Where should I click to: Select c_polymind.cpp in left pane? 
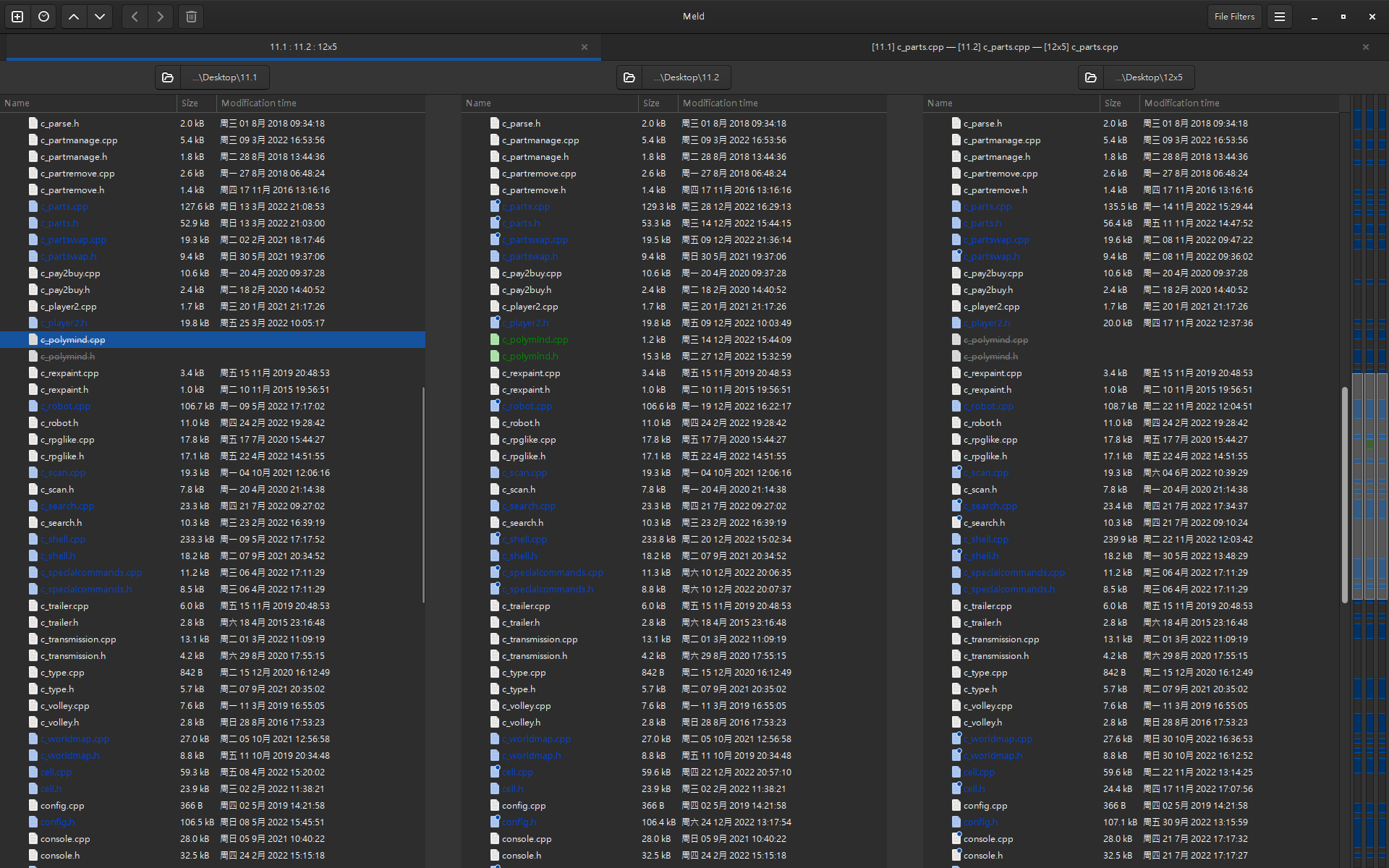(x=213, y=340)
